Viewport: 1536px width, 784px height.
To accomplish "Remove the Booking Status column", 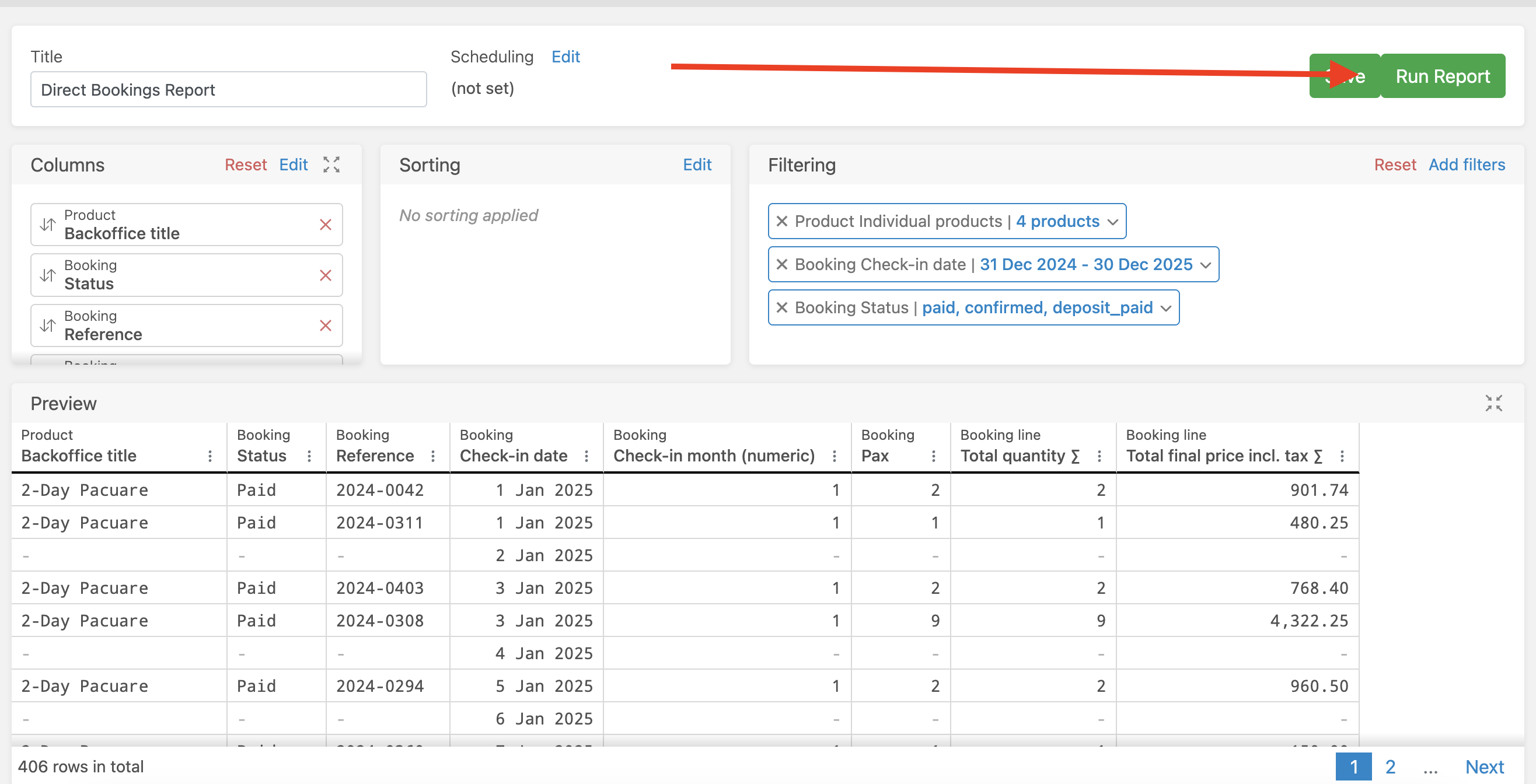I will click(x=325, y=275).
